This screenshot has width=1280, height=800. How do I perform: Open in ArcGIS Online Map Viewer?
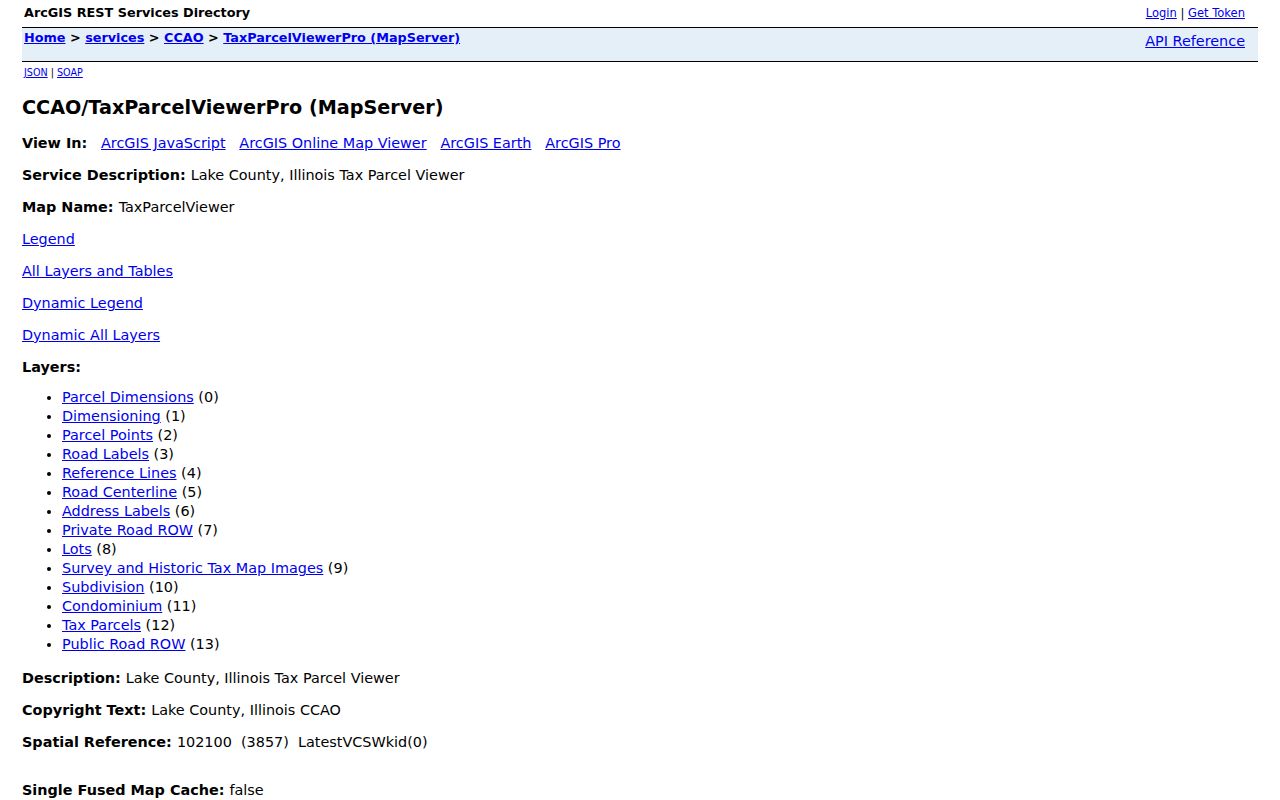[x=333, y=143]
